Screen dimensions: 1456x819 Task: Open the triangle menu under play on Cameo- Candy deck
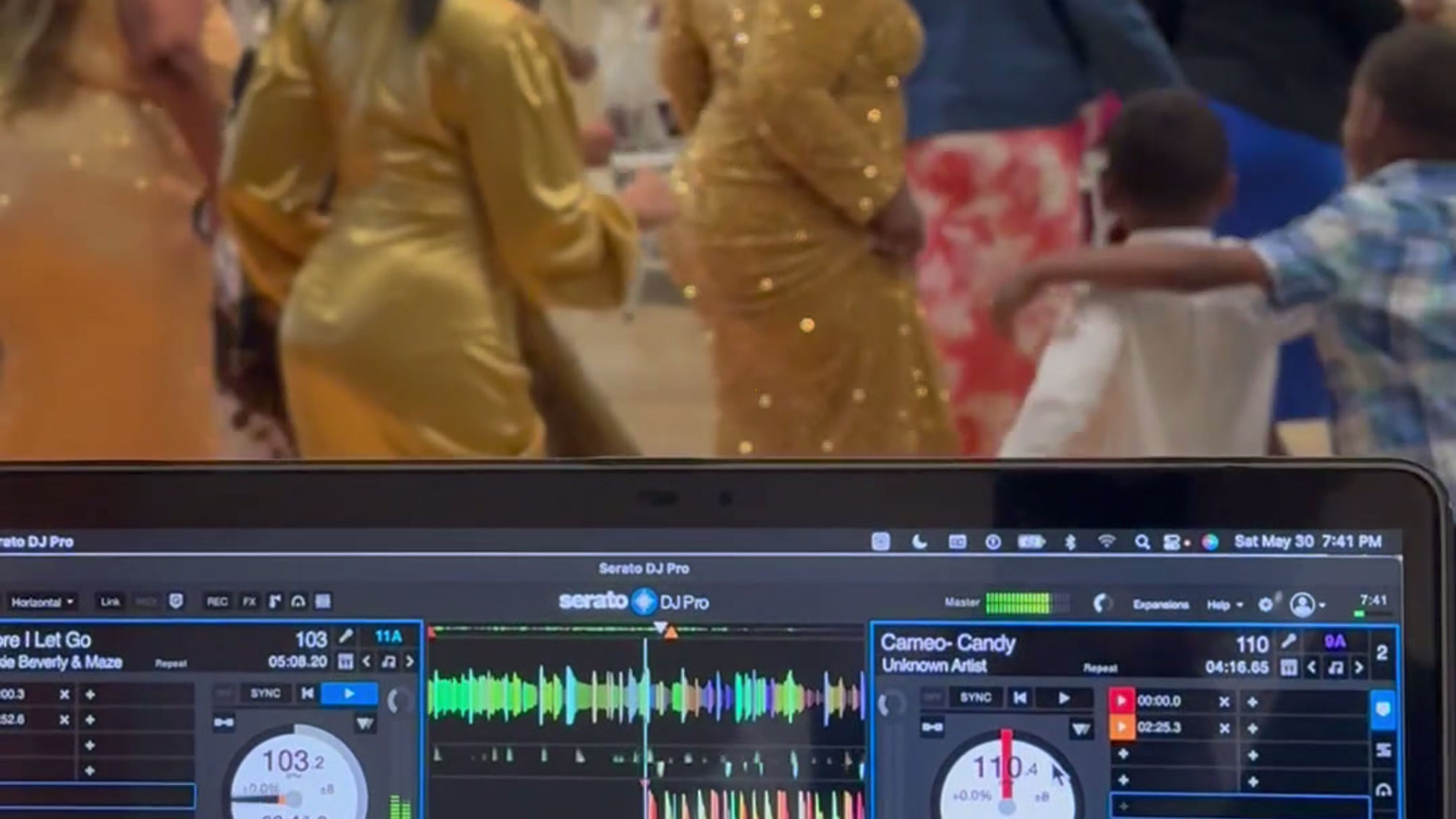(1080, 729)
